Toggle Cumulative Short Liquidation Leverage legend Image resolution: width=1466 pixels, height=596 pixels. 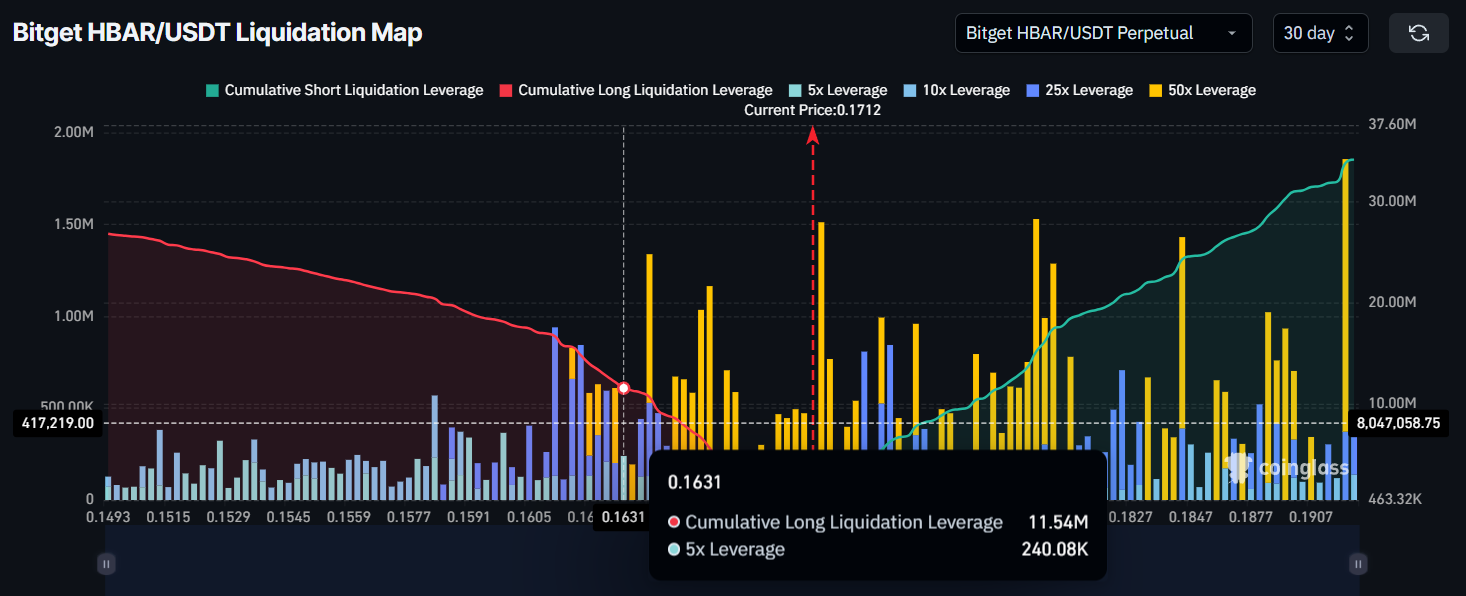tap(344, 90)
